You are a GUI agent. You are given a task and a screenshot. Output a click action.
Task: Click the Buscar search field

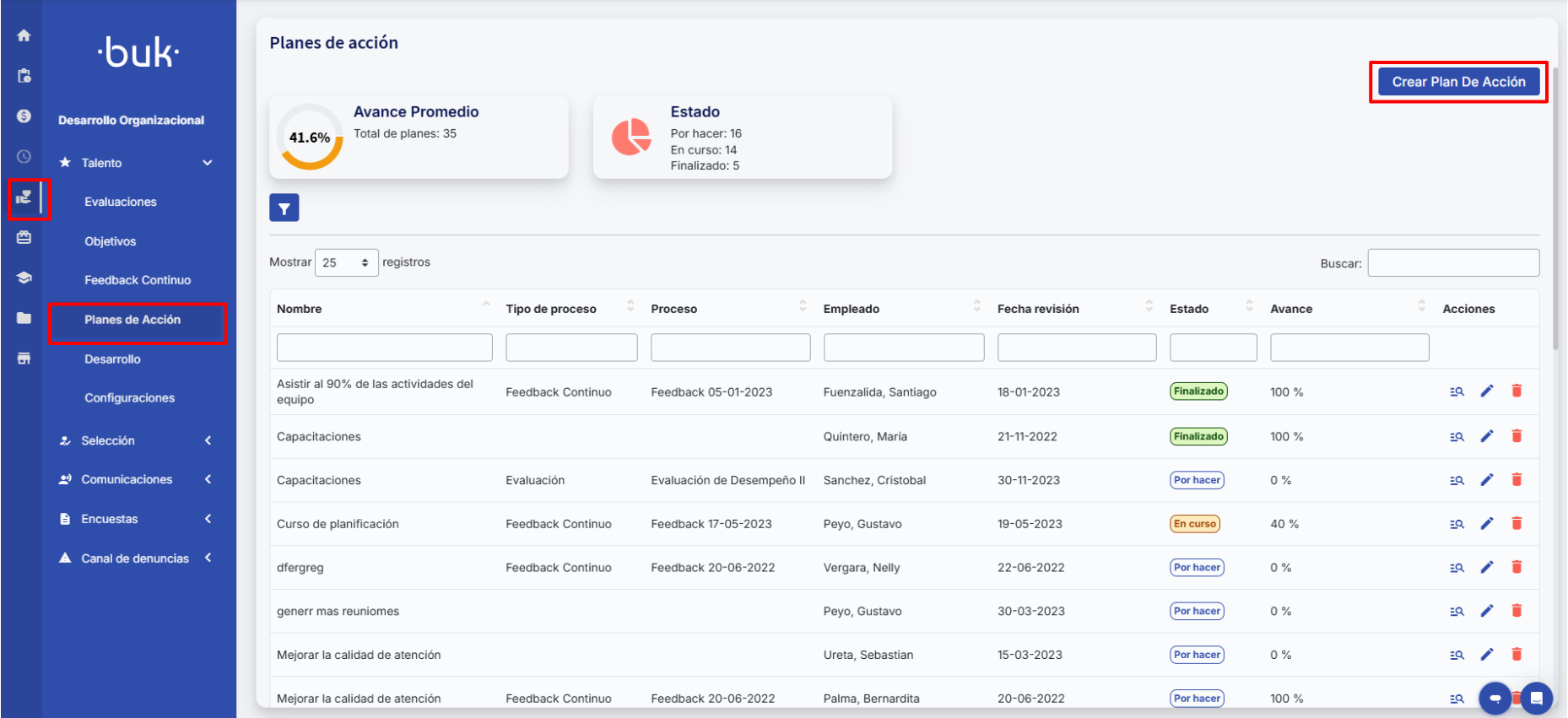pyautogui.click(x=1453, y=263)
